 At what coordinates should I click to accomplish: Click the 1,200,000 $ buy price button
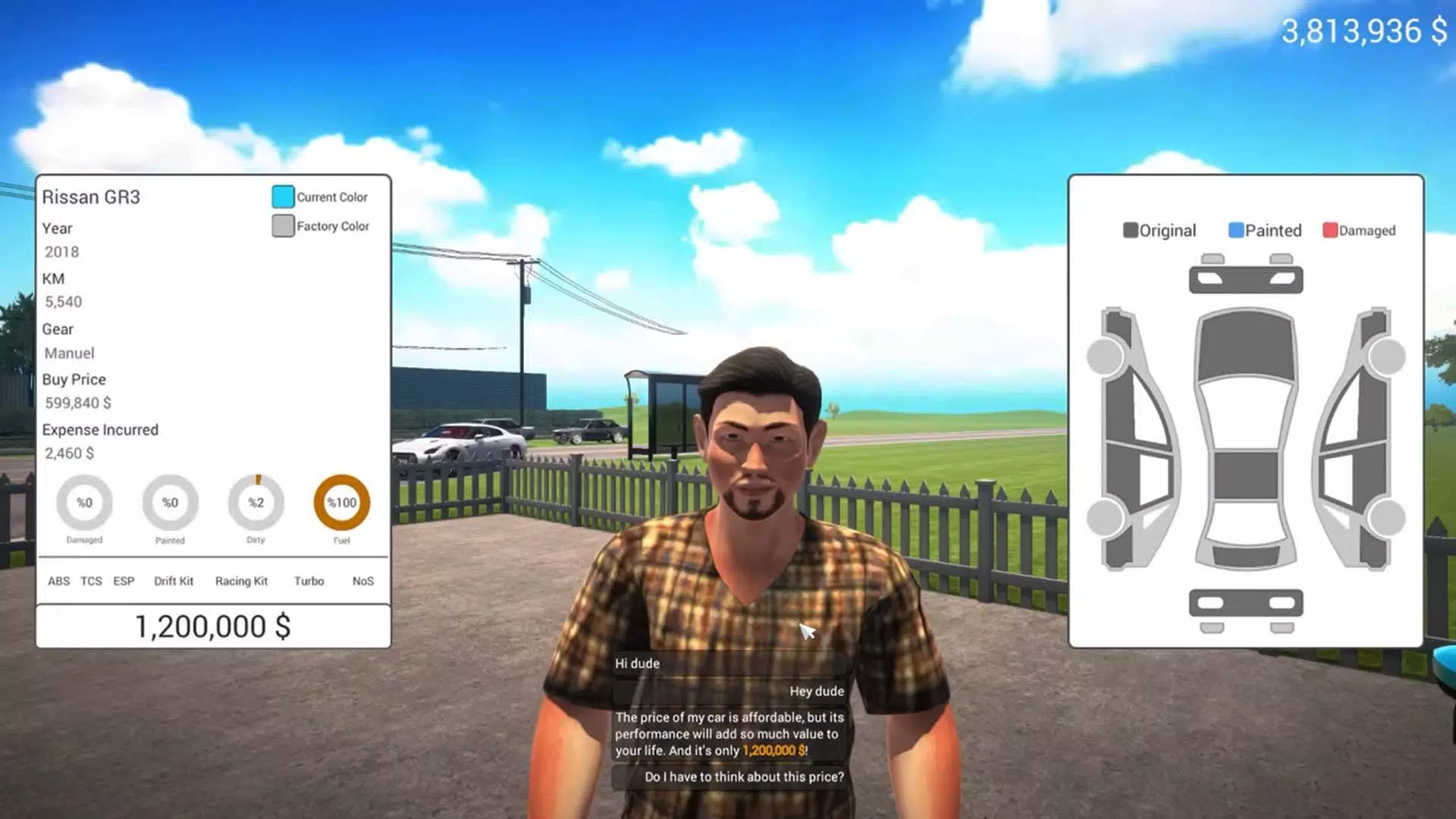[x=212, y=626]
